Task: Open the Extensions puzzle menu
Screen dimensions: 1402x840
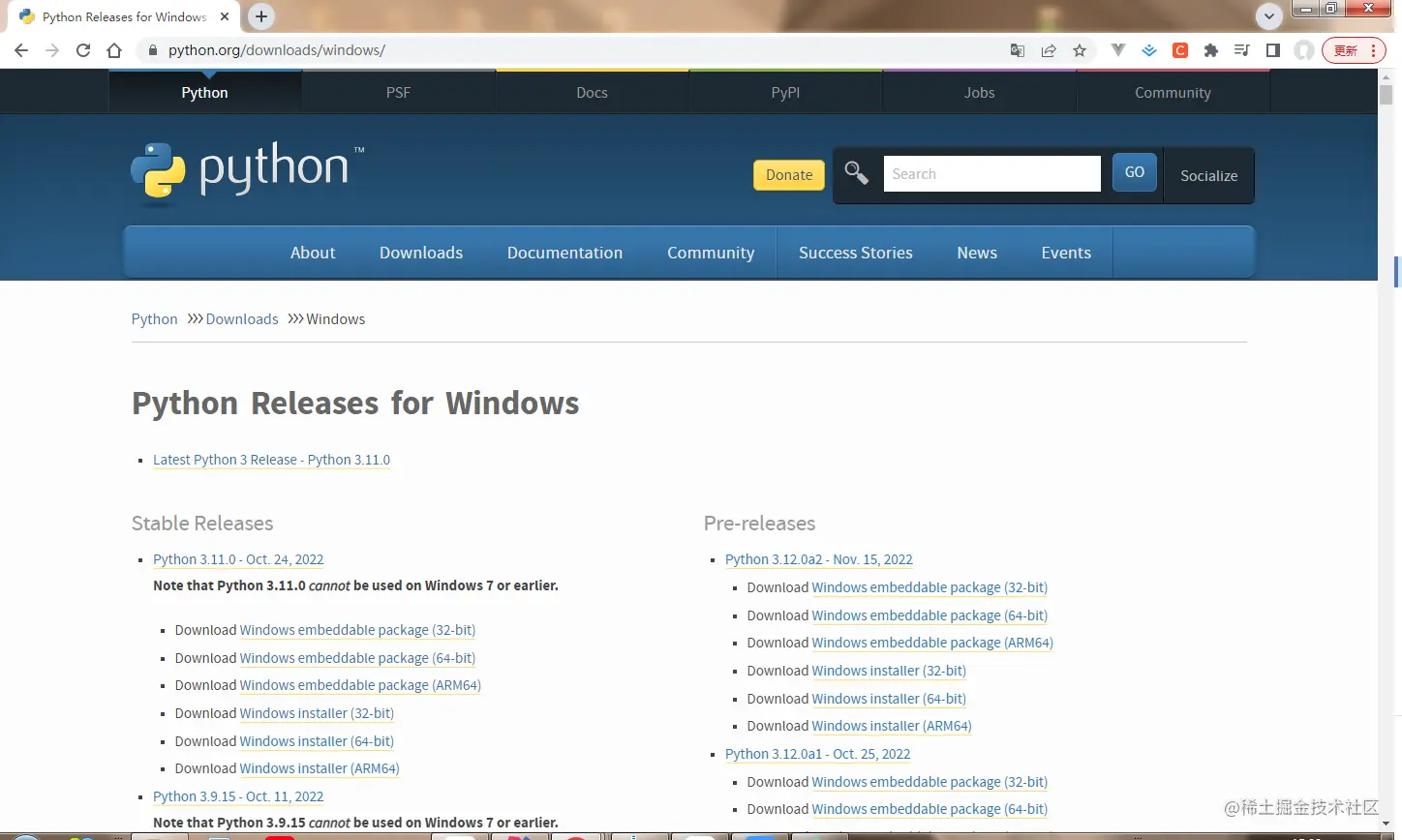Action: 1211,50
